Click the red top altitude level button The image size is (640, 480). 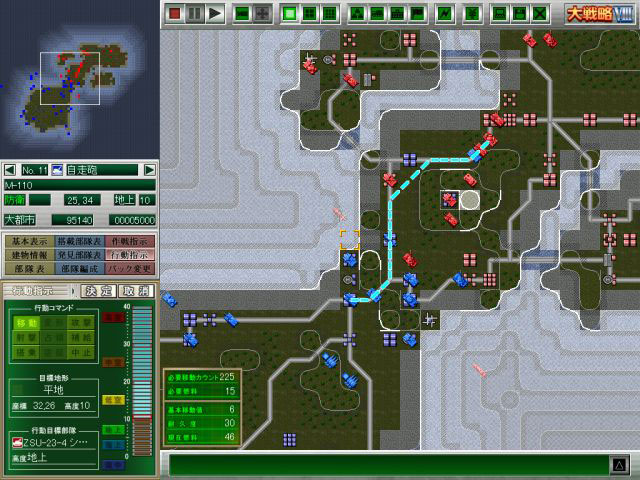[113, 318]
